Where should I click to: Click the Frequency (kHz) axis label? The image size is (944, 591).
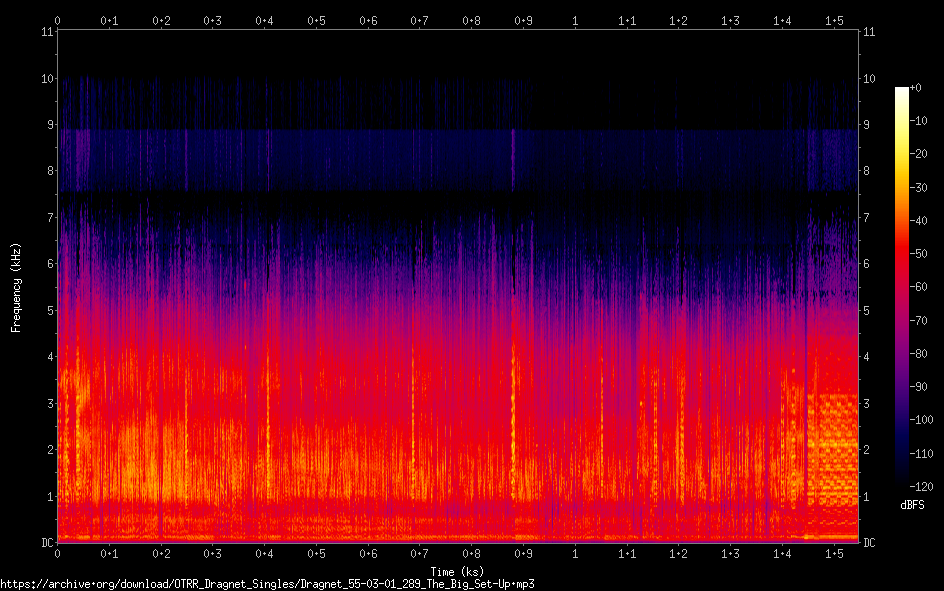[16, 287]
